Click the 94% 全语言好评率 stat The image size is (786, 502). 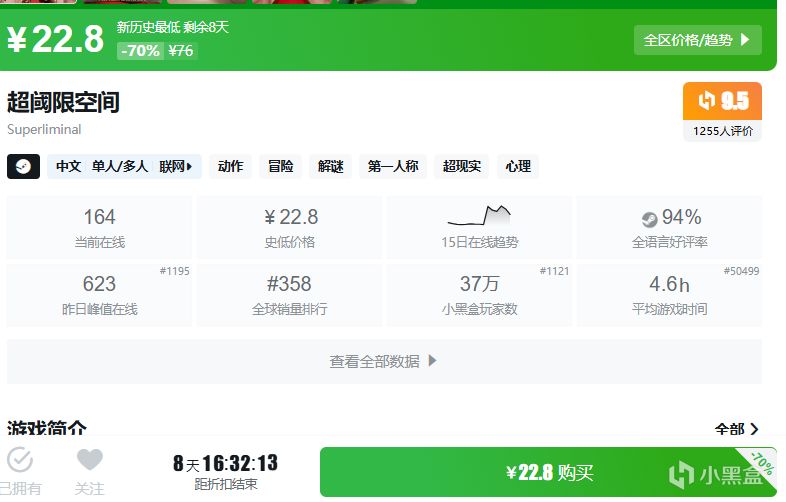pyautogui.click(x=669, y=228)
